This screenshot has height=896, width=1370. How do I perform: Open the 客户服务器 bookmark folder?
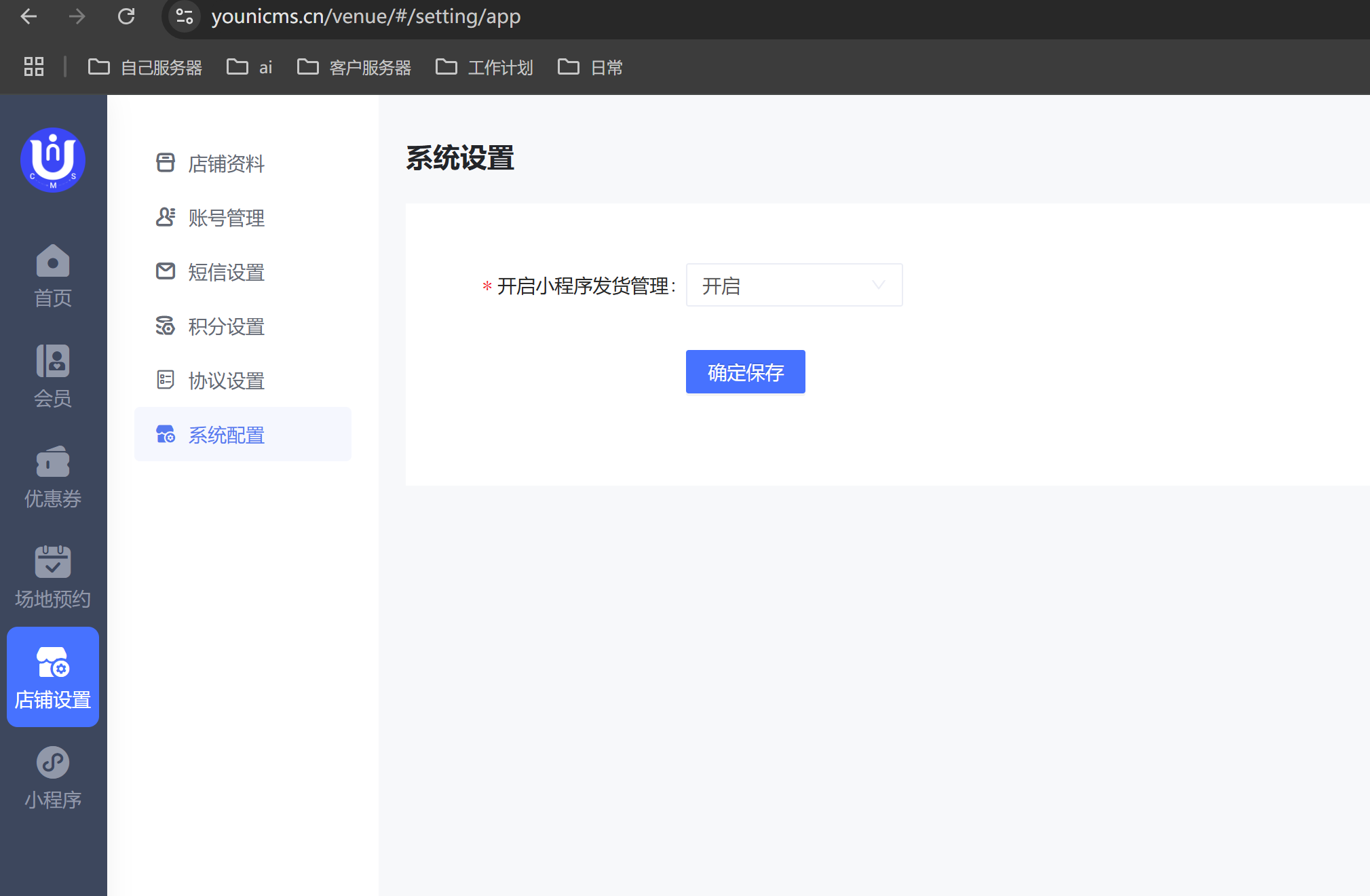354,67
